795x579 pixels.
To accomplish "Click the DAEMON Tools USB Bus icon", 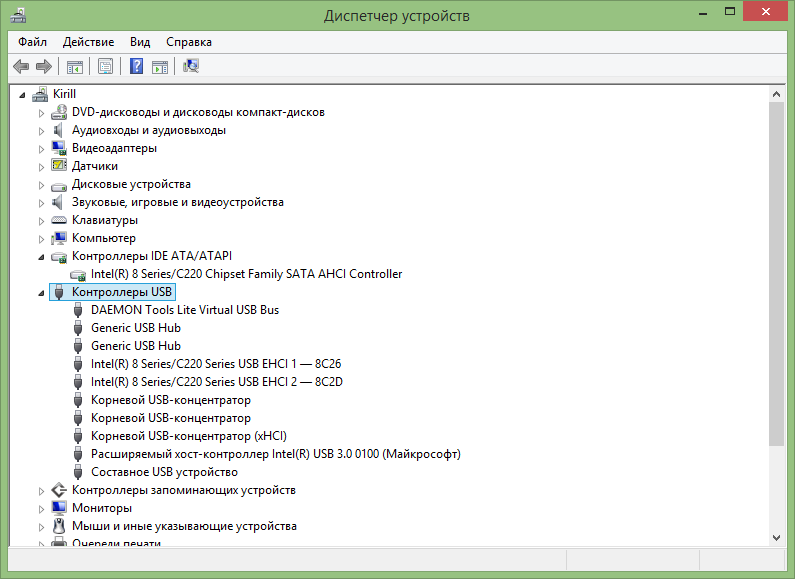I will [78, 310].
